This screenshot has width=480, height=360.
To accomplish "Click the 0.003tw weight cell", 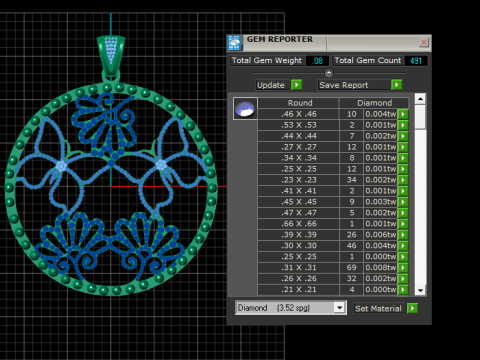I will [x=380, y=202].
